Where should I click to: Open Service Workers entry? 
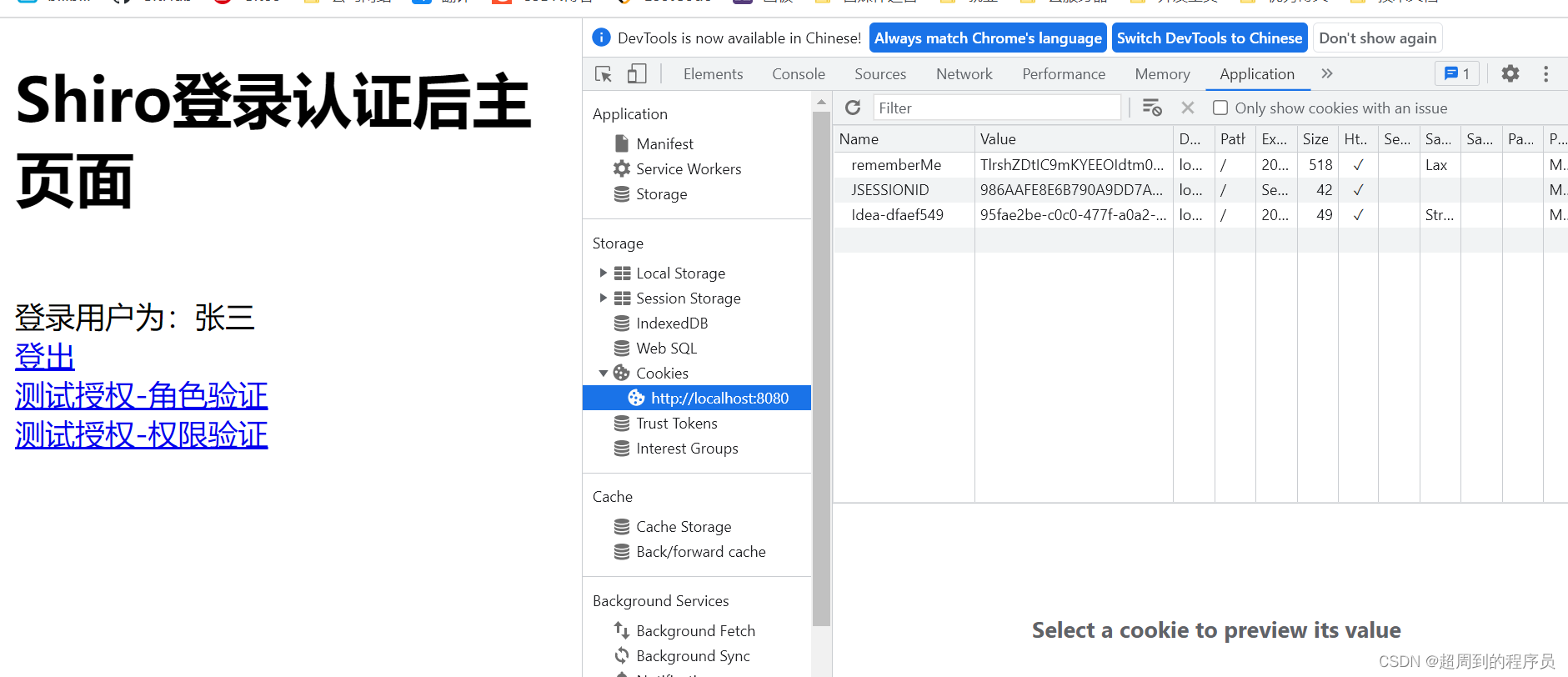click(688, 168)
